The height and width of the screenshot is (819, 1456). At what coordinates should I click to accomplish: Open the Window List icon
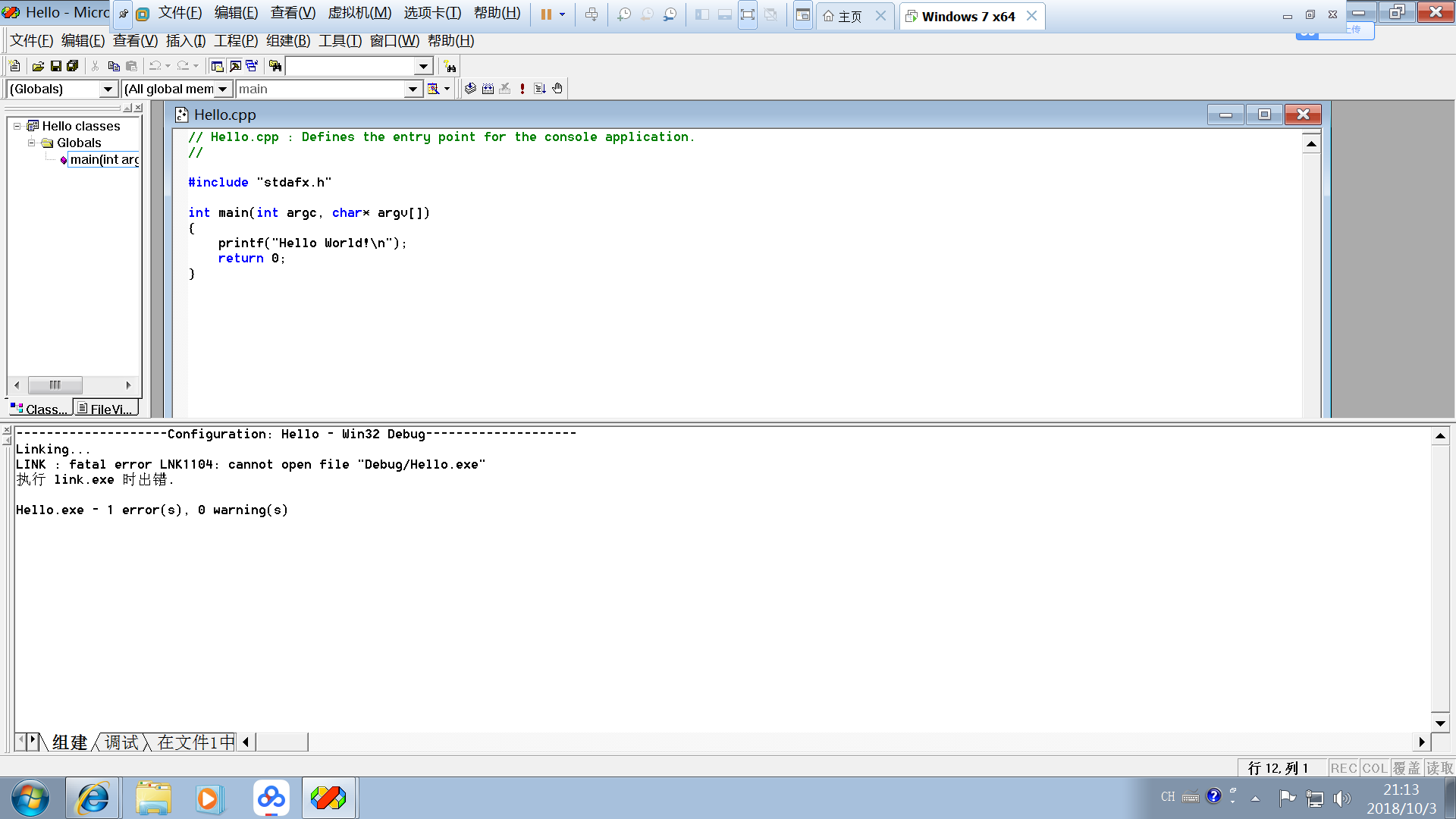(252, 67)
